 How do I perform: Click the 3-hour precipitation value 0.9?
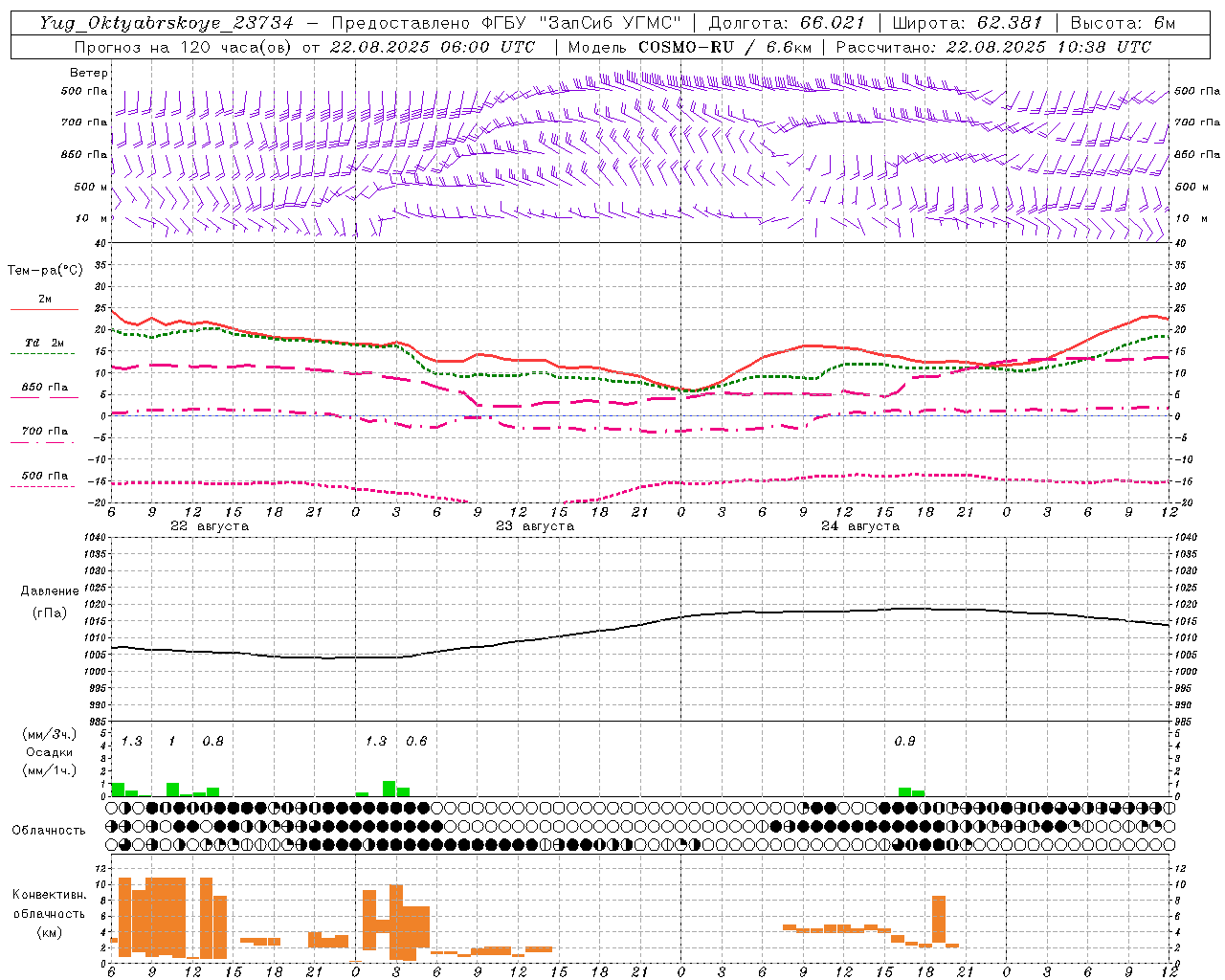[904, 742]
